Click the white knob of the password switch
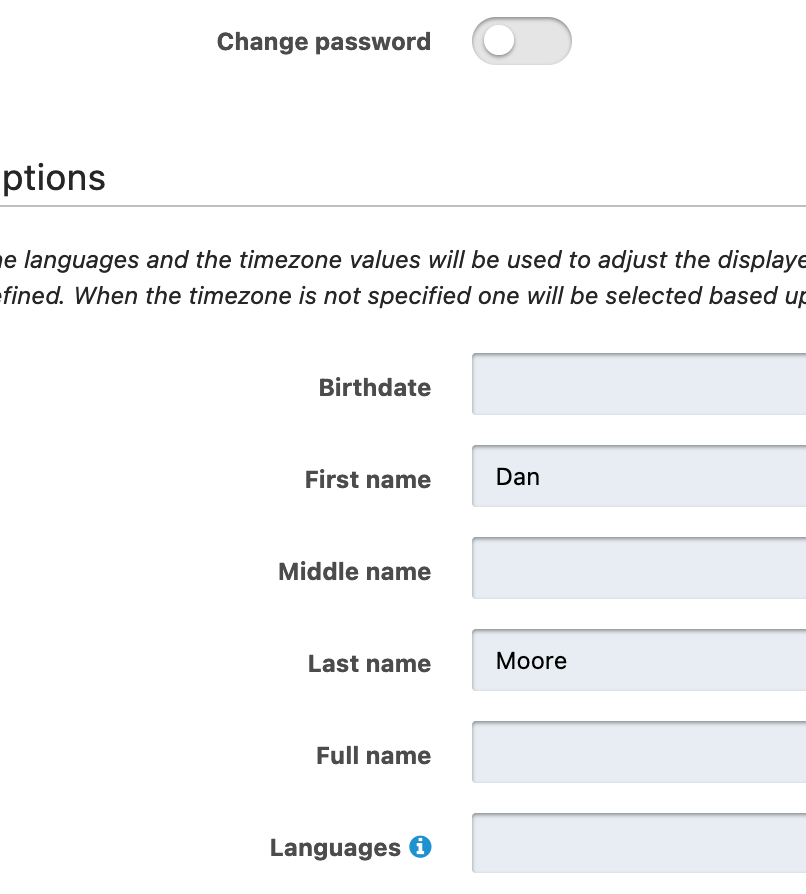The width and height of the screenshot is (806, 894). [x=498, y=42]
